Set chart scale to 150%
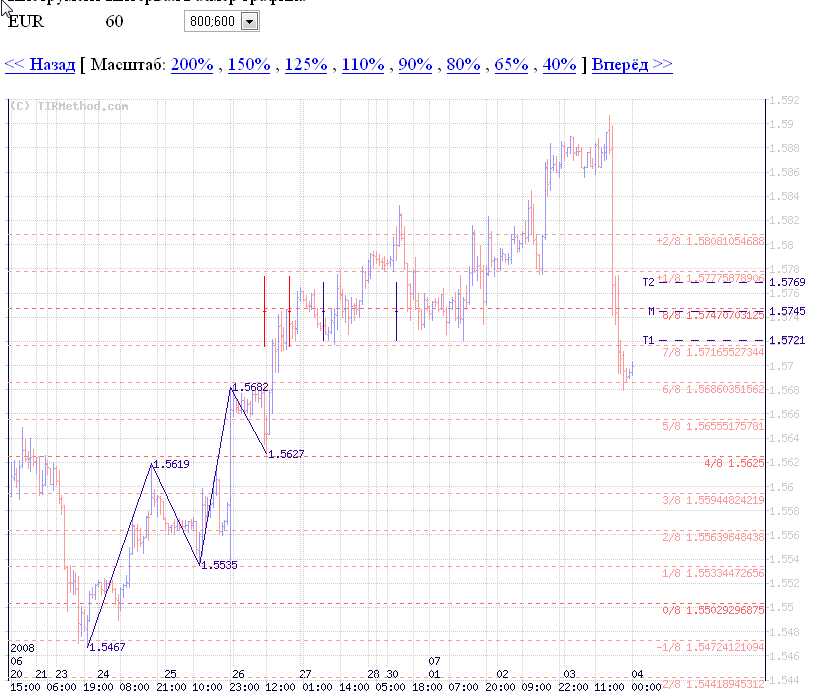Viewport: 831px width, 698px height. click(x=249, y=65)
